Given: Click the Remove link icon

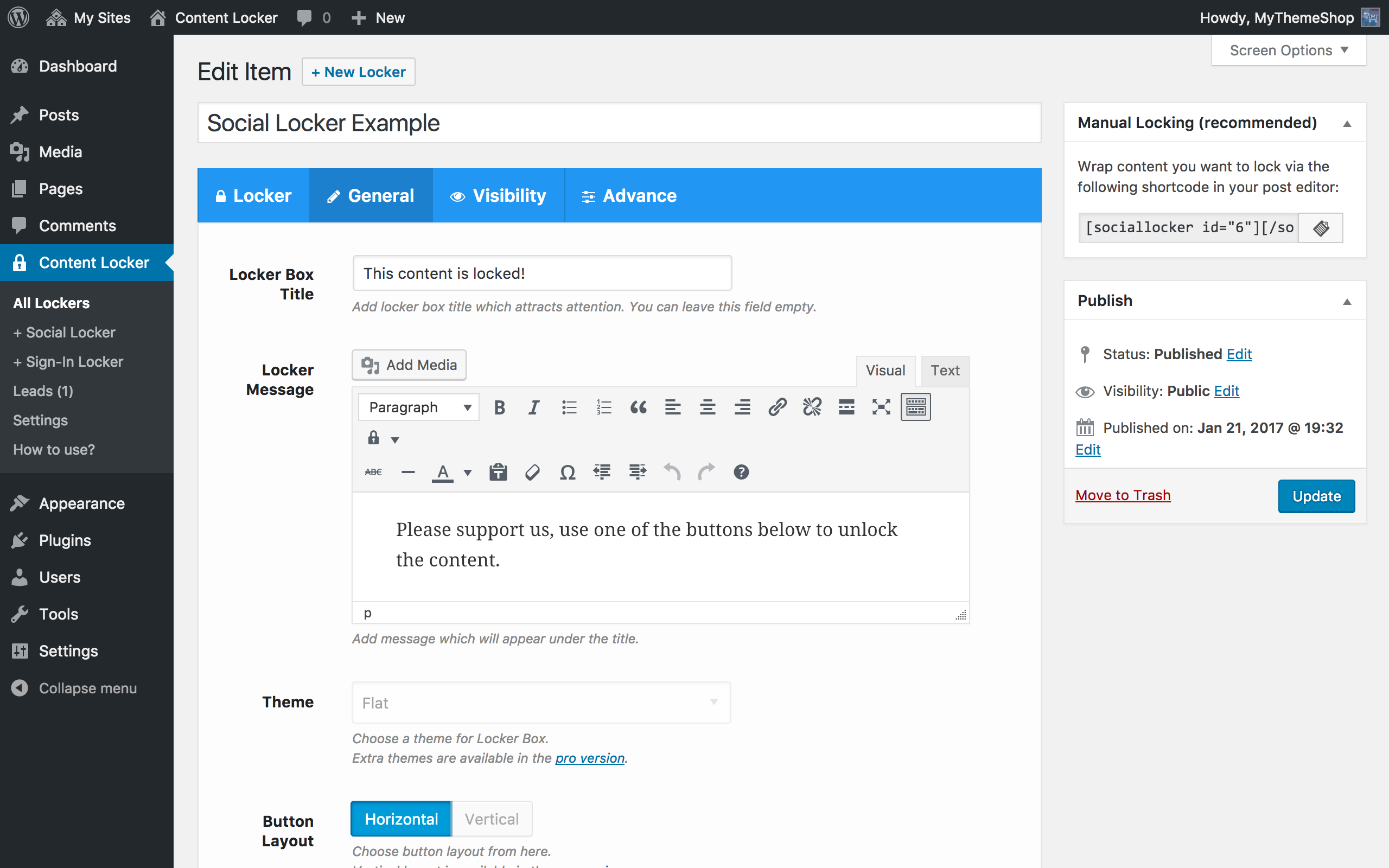Looking at the screenshot, I should click(x=812, y=407).
